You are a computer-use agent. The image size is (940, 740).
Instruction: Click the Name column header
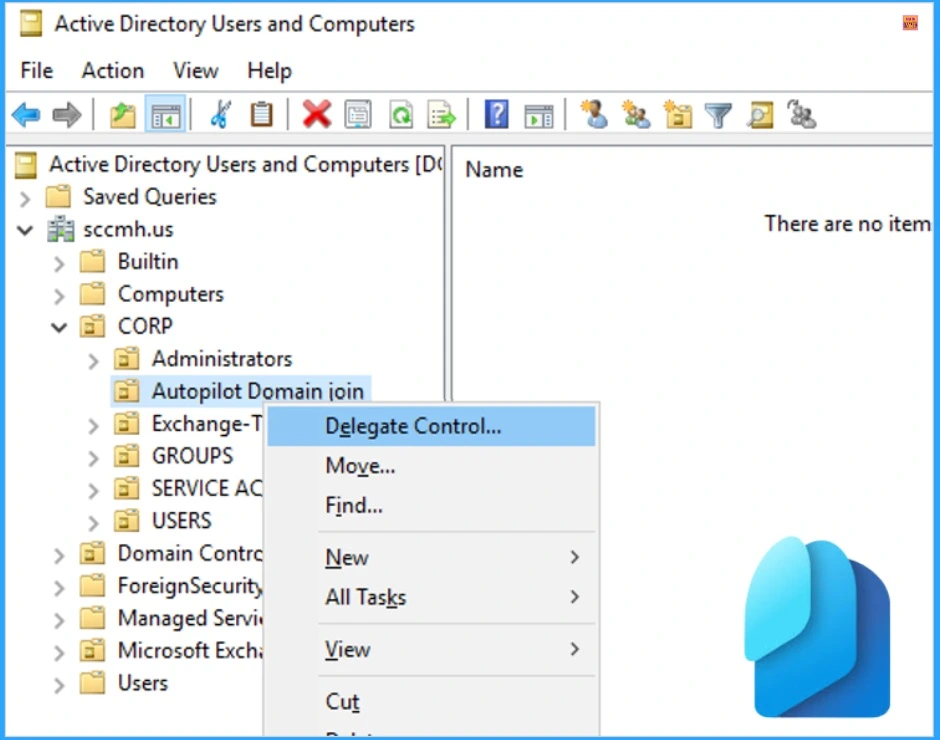point(494,170)
